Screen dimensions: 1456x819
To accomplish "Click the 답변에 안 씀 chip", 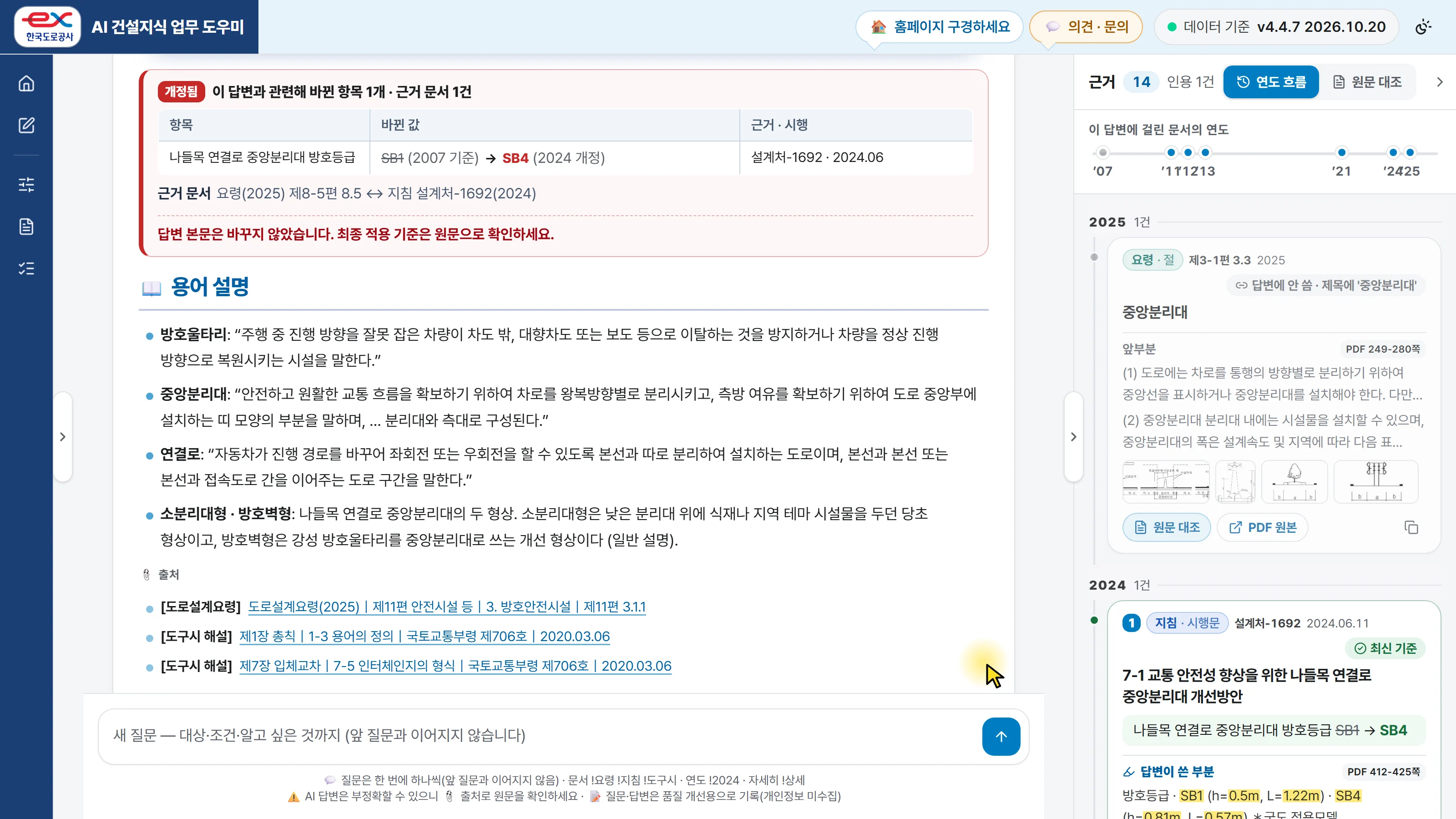I will click(1325, 285).
